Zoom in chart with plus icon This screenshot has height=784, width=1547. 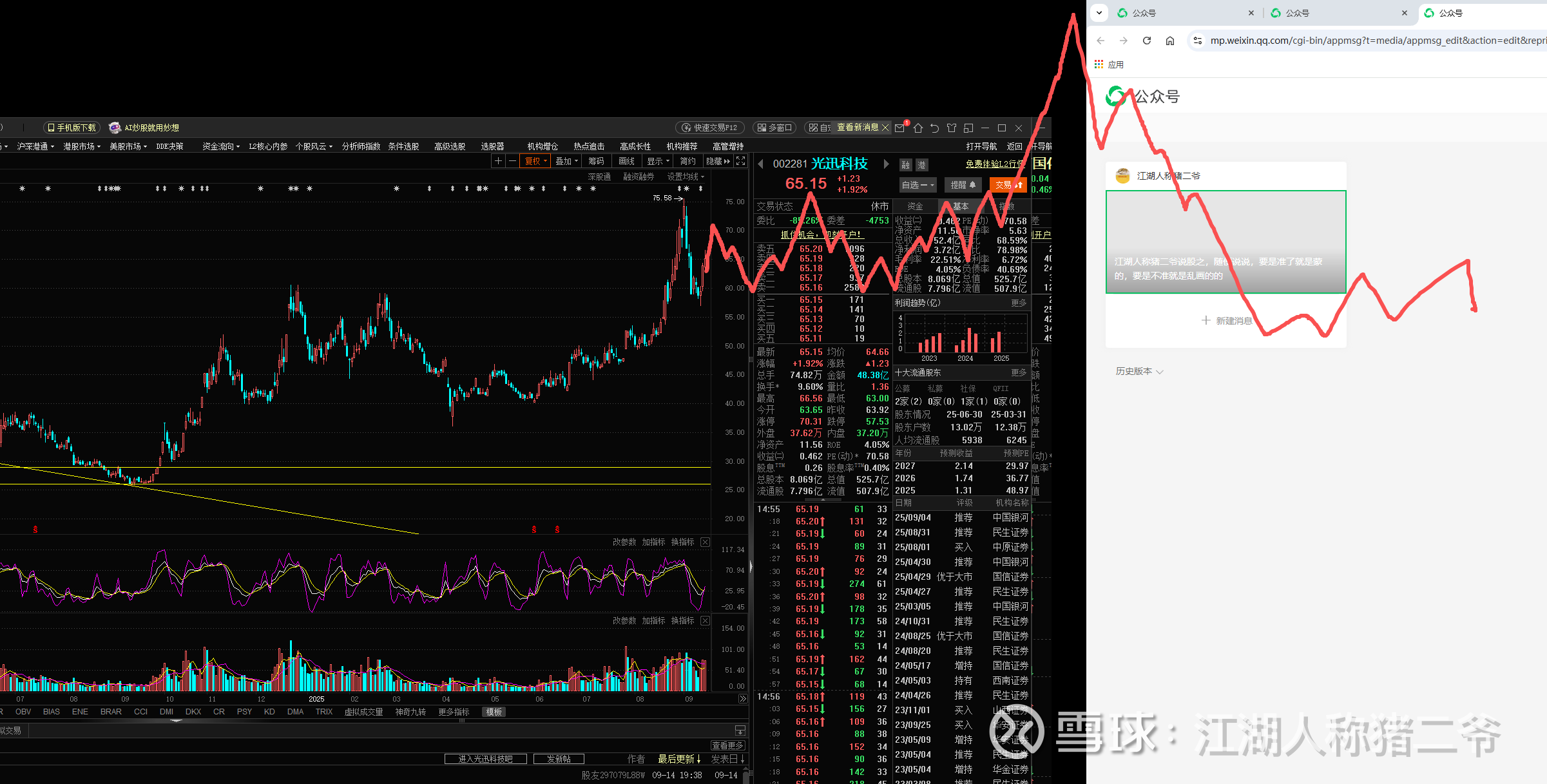coord(498,161)
